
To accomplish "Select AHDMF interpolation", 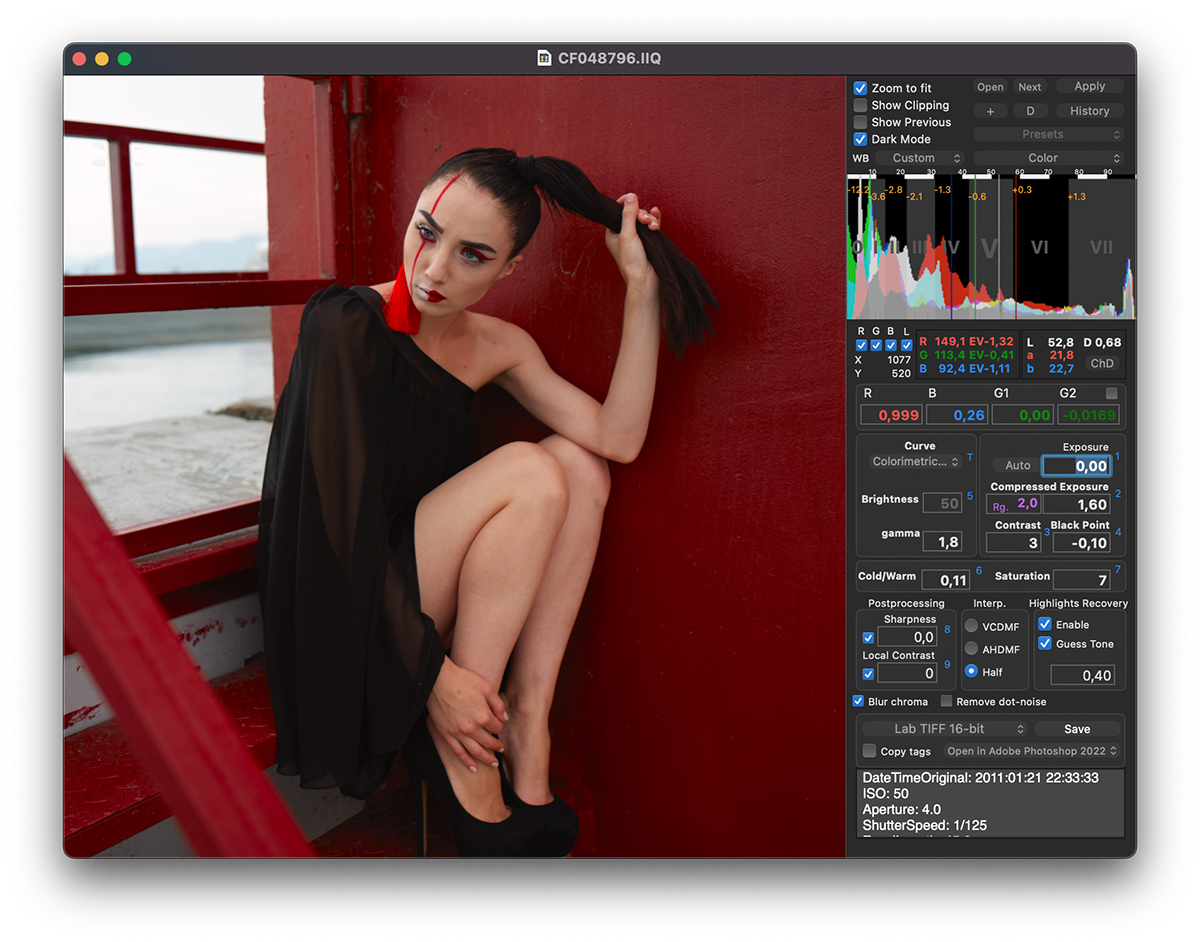I will click(971, 648).
